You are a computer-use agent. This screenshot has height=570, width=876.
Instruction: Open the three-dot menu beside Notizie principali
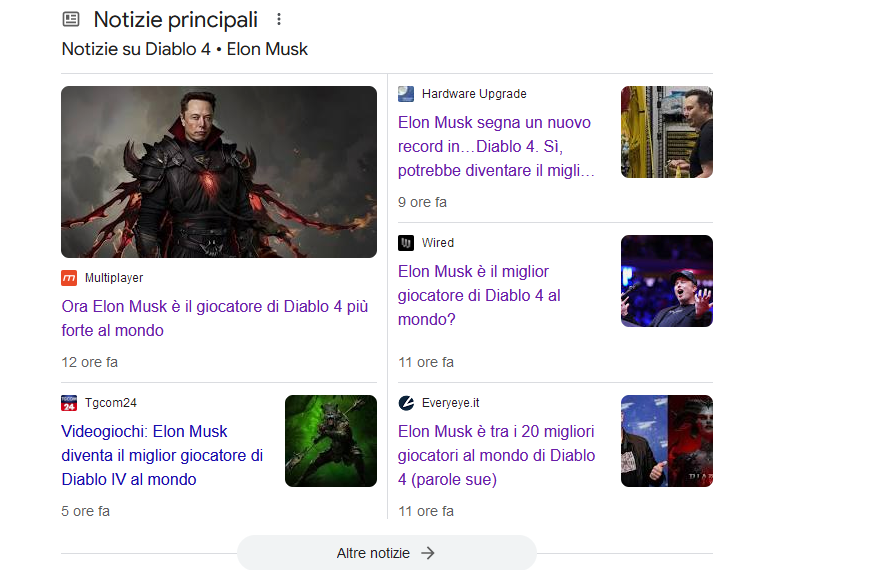279,20
